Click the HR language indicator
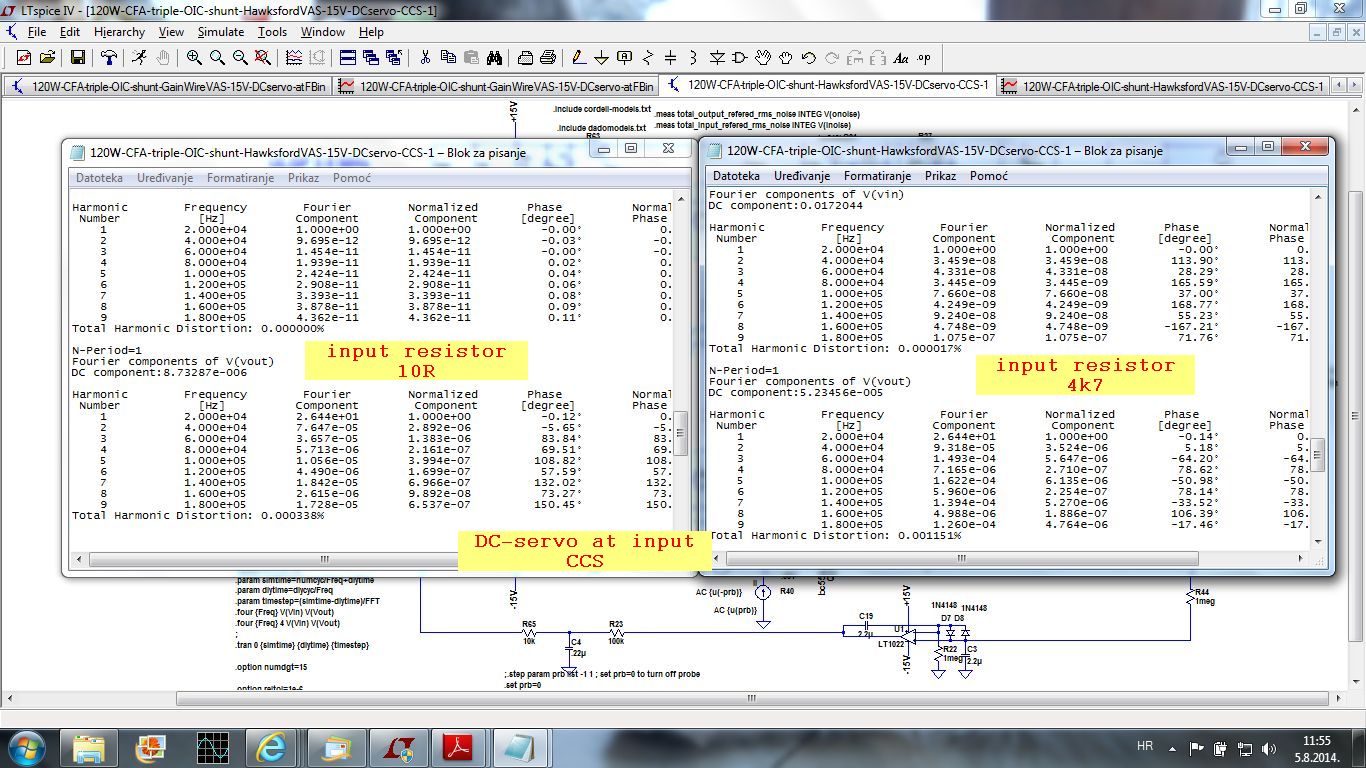Screen dimensions: 1366x768 [x=1145, y=747]
